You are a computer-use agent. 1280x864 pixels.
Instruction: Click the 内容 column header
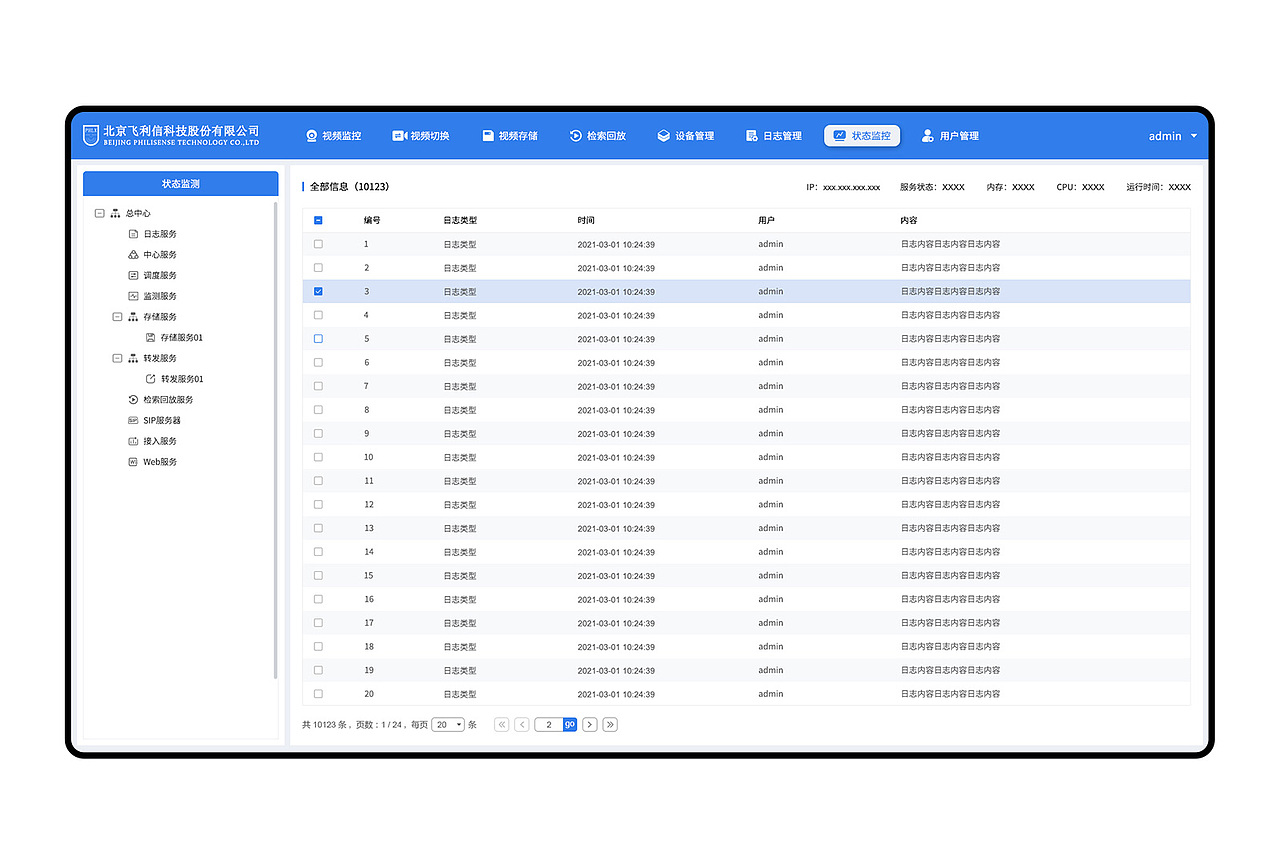pyautogui.click(x=909, y=220)
